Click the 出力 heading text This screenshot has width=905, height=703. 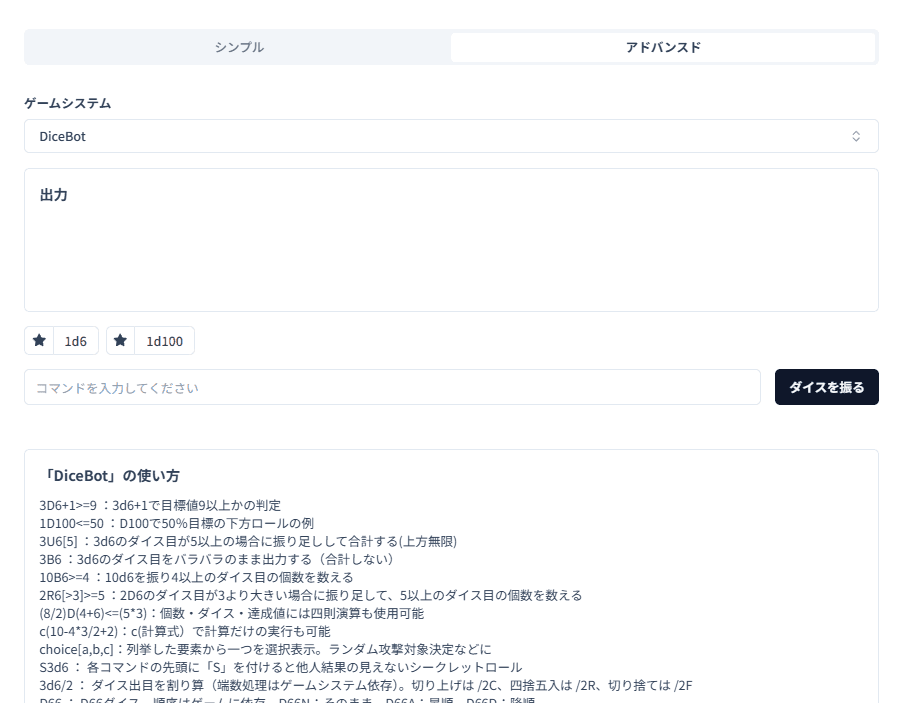point(54,195)
